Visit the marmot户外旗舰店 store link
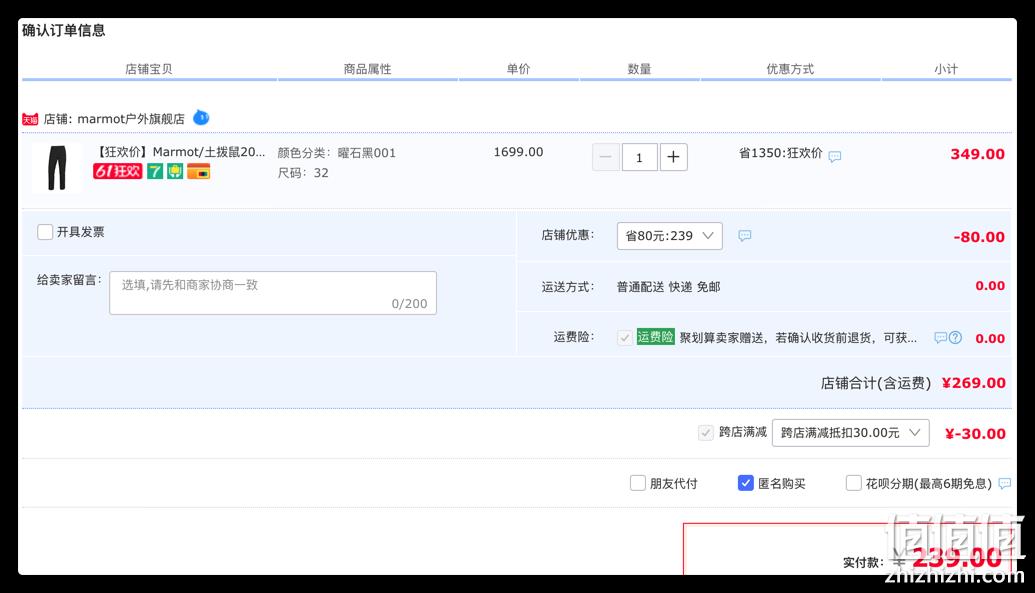1035x593 pixels. [x=131, y=119]
